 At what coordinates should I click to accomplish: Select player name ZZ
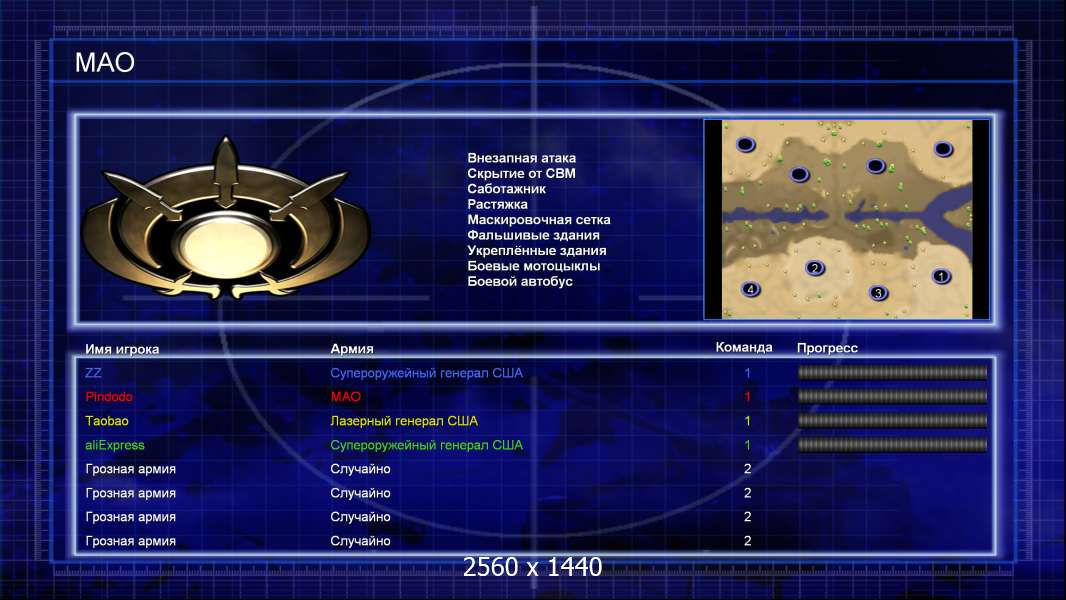pos(93,372)
